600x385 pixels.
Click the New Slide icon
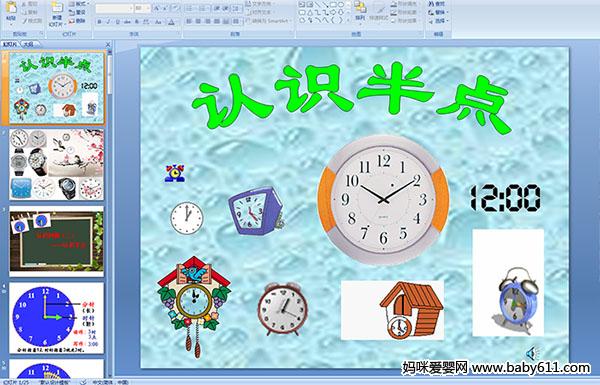[57, 8]
